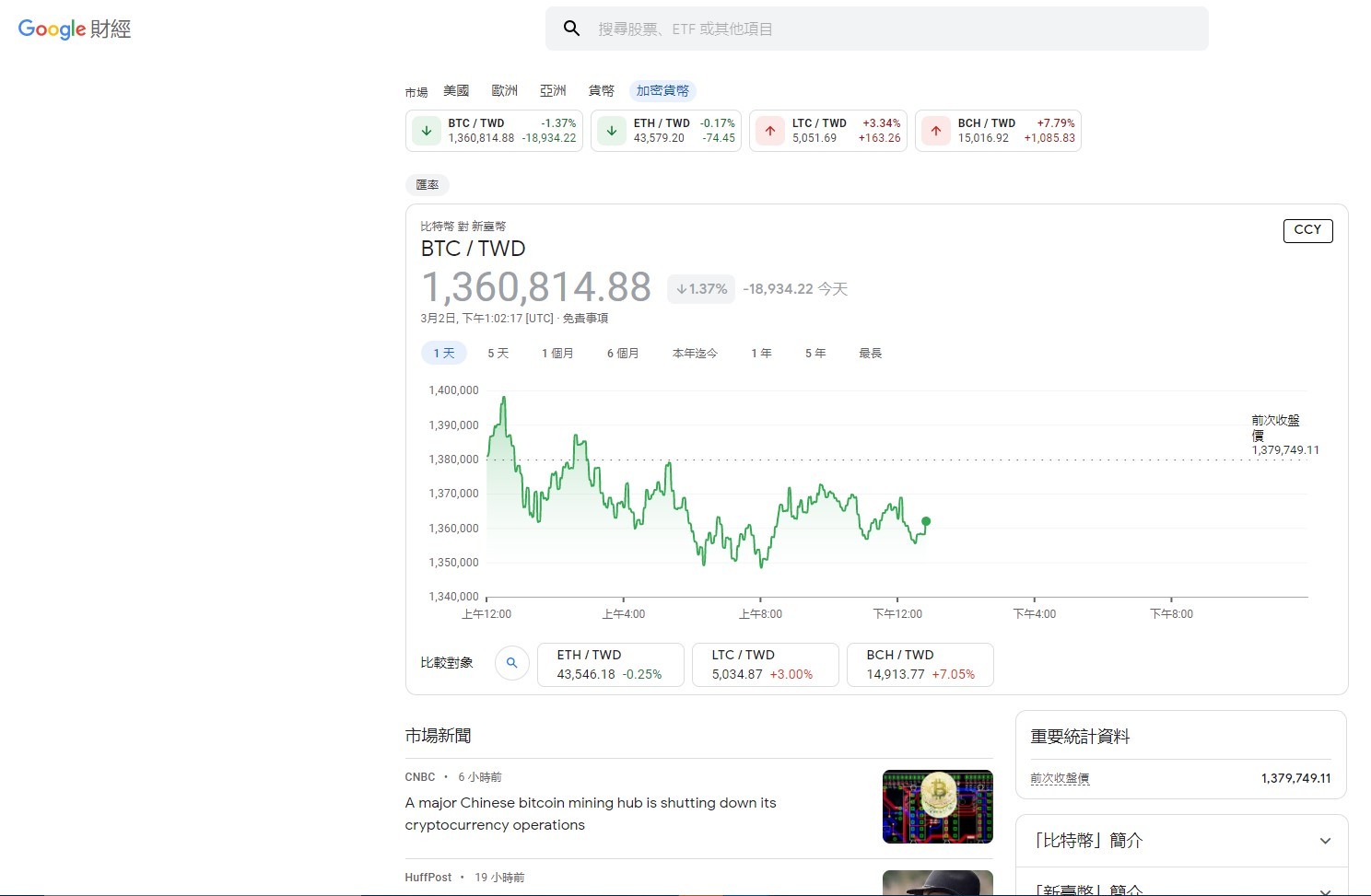Compare with LTC / TWD
The image size is (1371, 896).
point(766,665)
